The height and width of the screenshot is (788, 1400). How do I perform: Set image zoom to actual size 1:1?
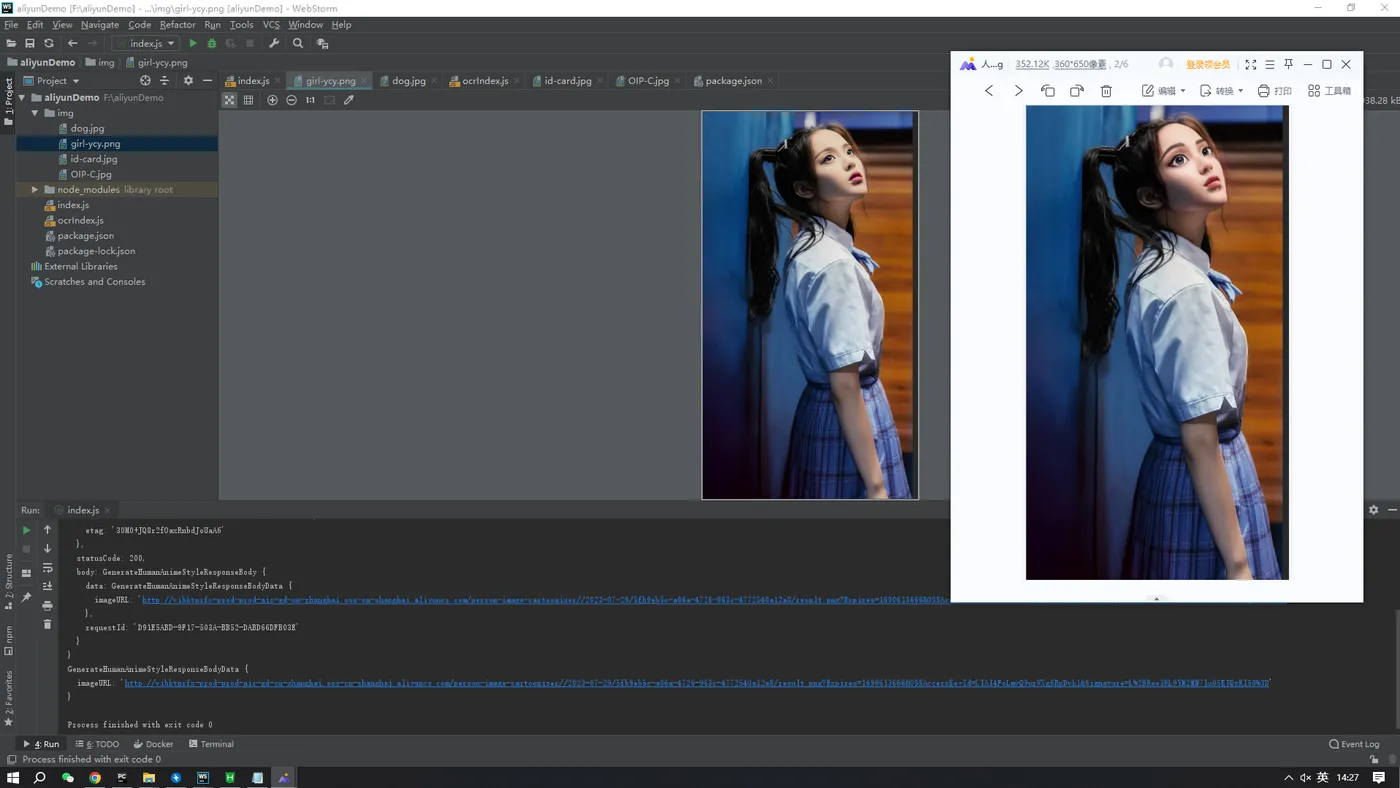click(310, 100)
